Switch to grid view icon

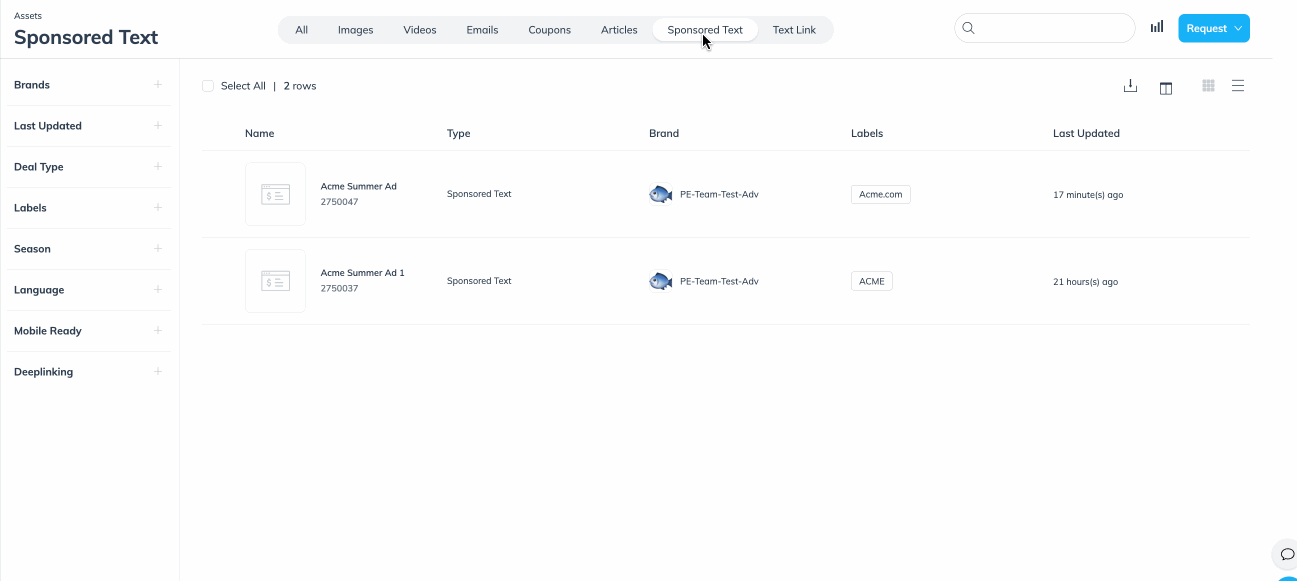(x=1208, y=86)
